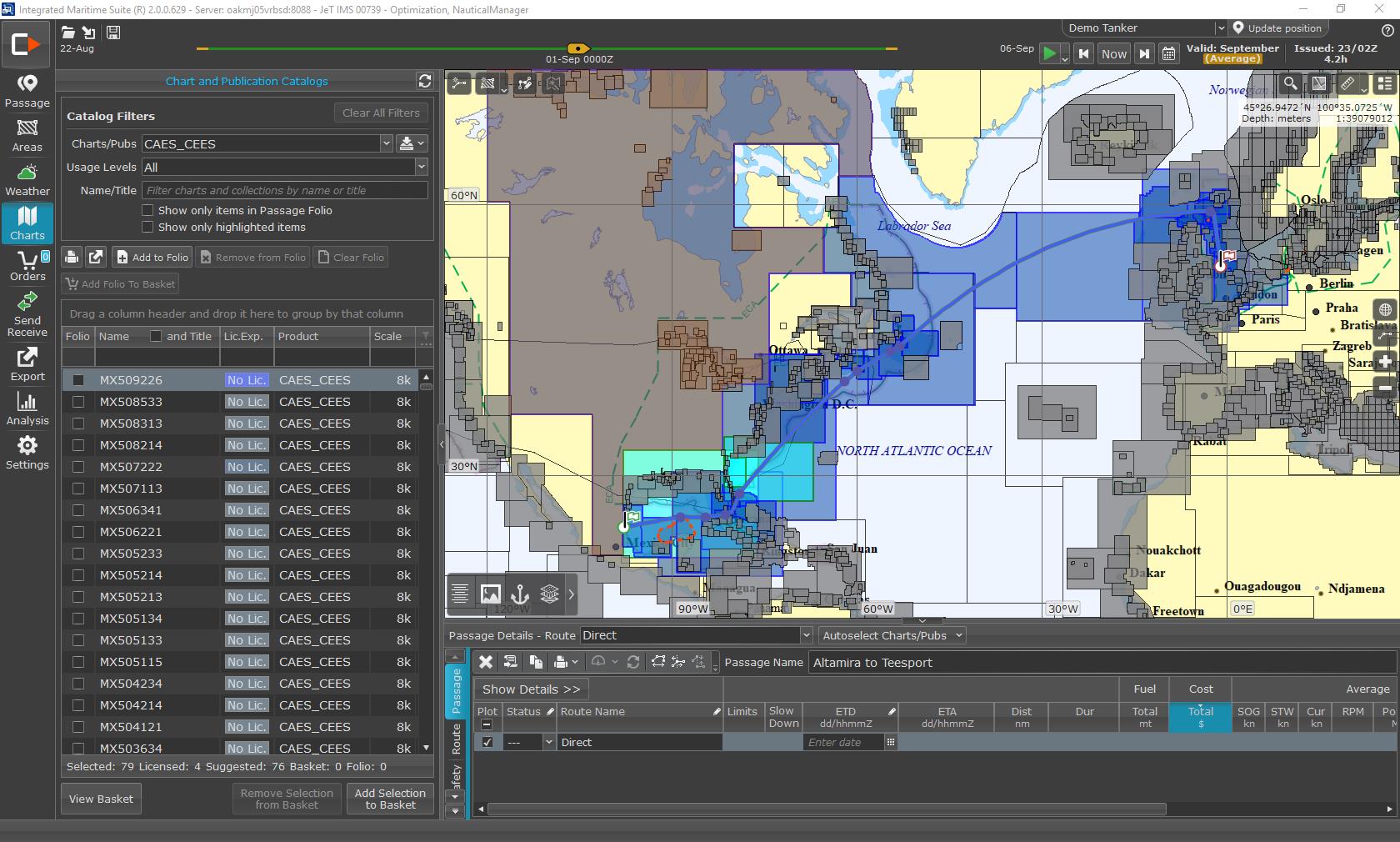
Task: Open the Send Receive sidebar tool
Action: (x=27, y=313)
